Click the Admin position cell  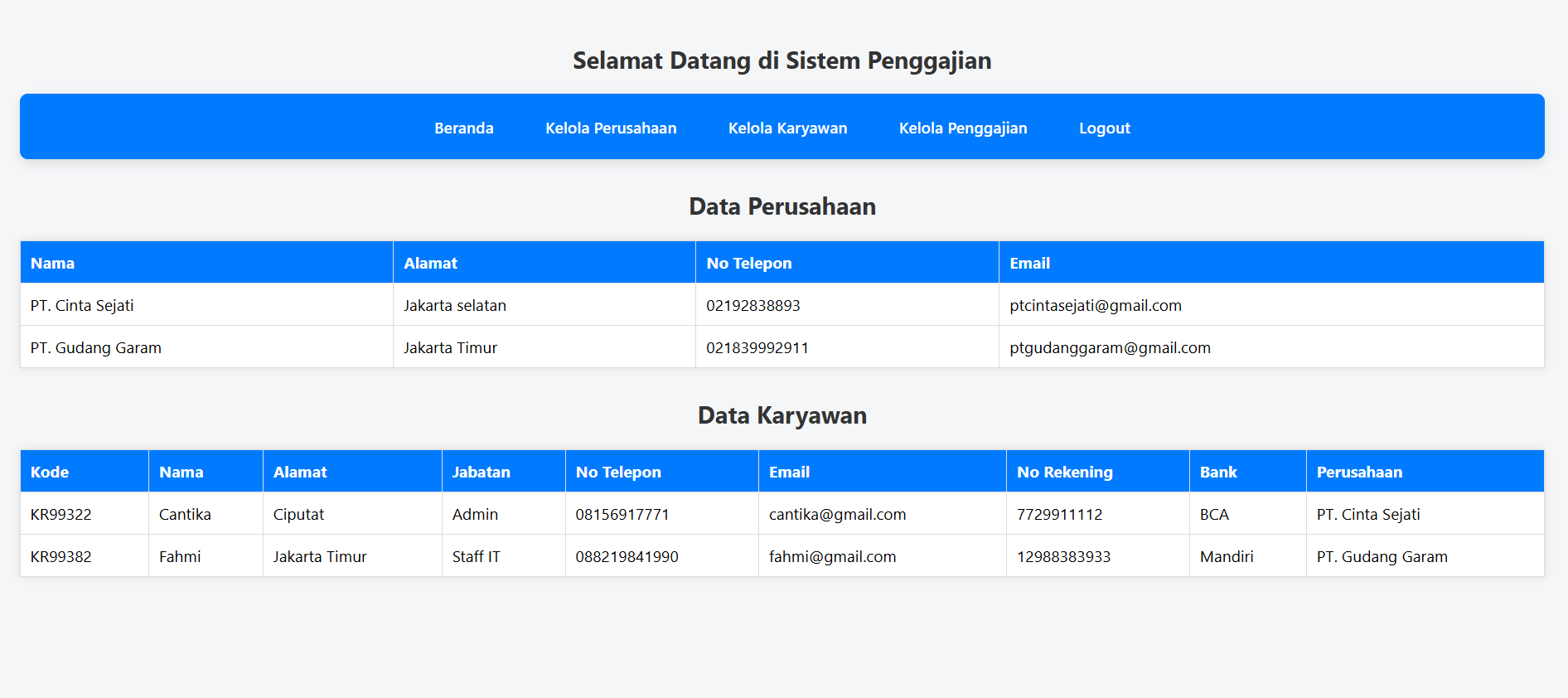(504, 514)
